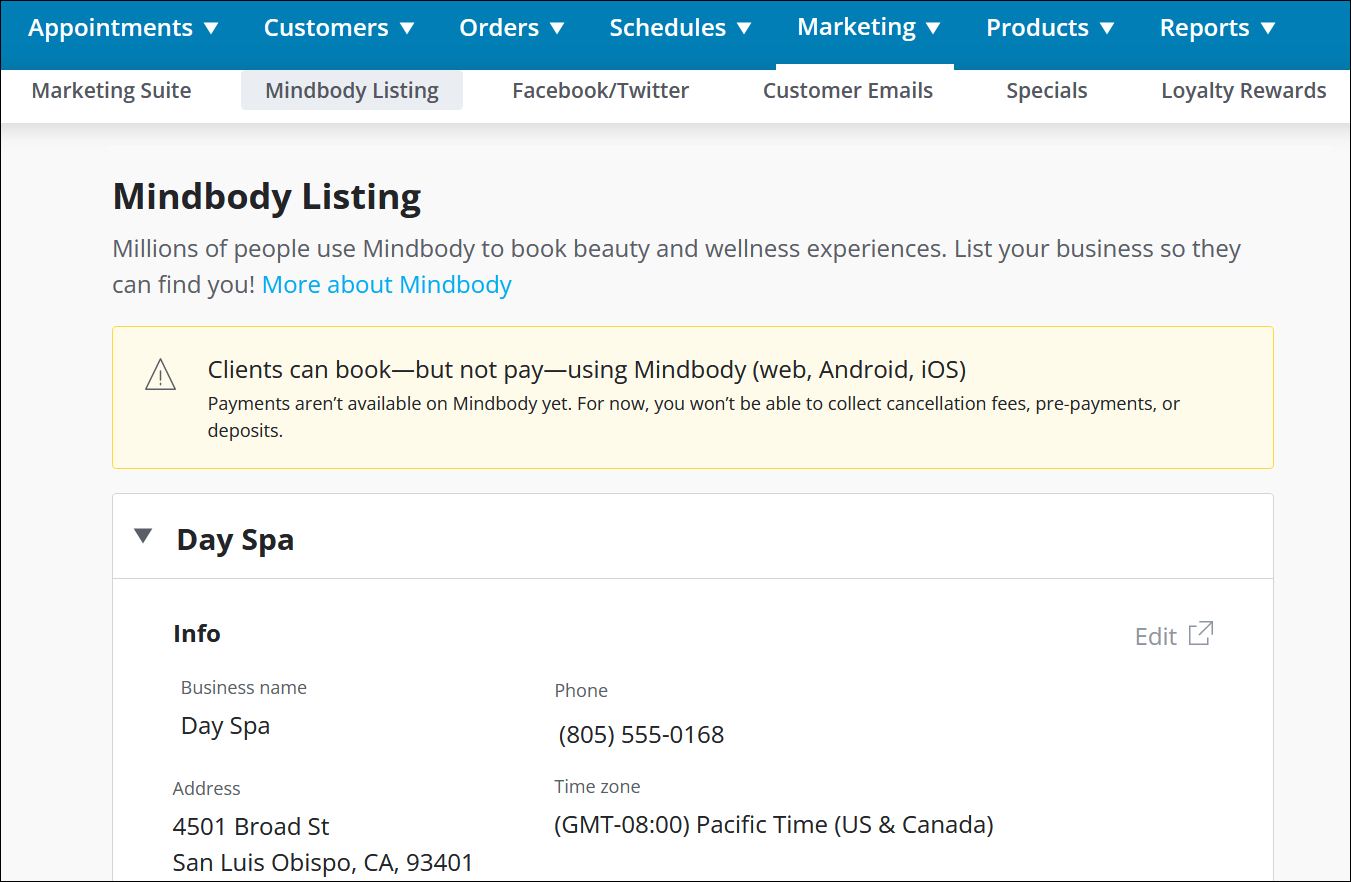The image size is (1351, 882).
Task: Click the More about Mindbody link
Action: coord(386,284)
